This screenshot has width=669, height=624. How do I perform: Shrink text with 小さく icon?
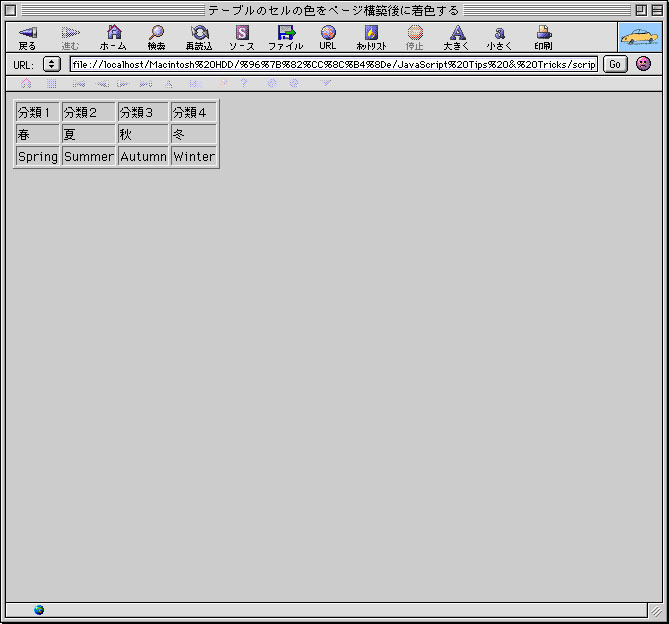coord(499,37)
